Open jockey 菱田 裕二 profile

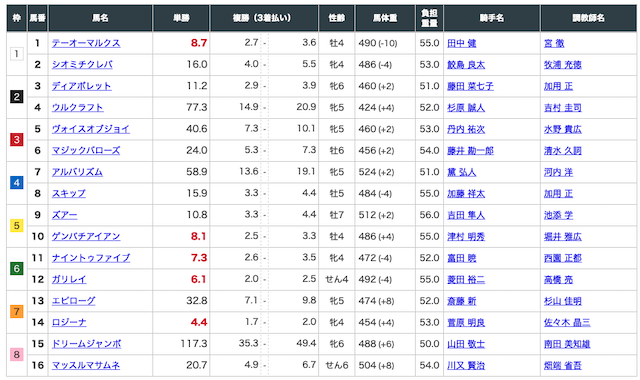pos(466,280)
